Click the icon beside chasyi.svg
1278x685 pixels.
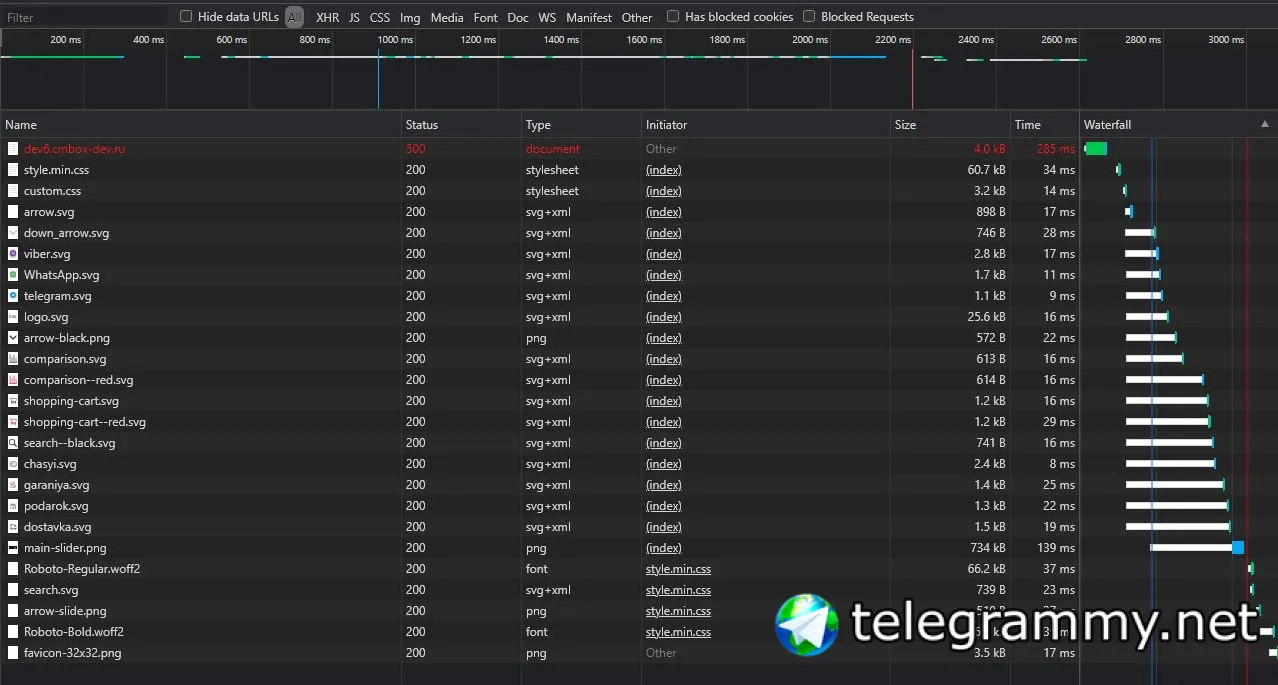13,464
